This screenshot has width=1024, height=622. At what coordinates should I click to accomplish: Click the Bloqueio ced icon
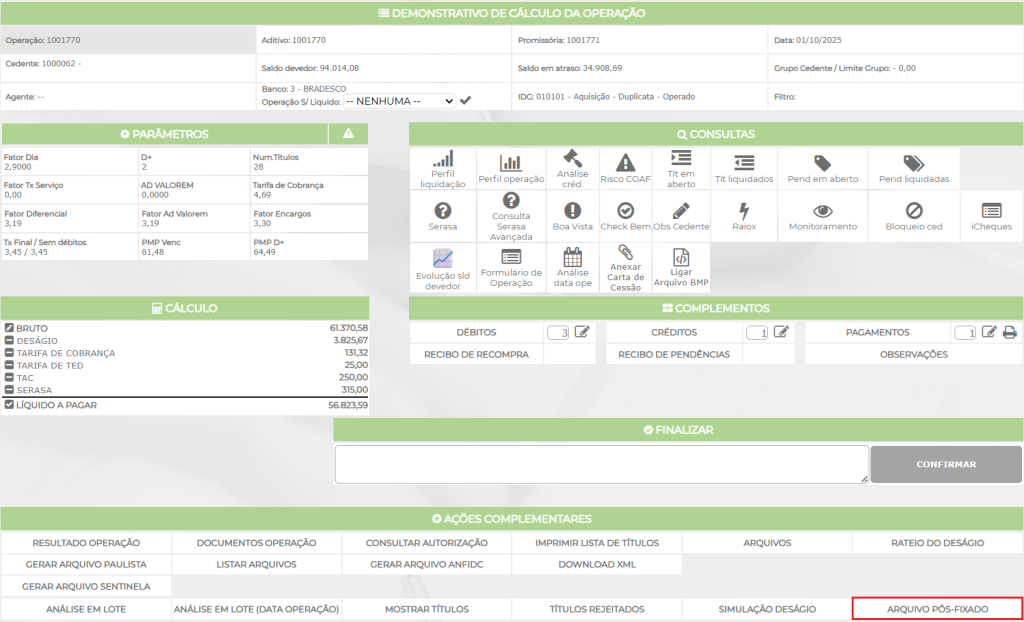pyautogui.click(x=913, y=211)
